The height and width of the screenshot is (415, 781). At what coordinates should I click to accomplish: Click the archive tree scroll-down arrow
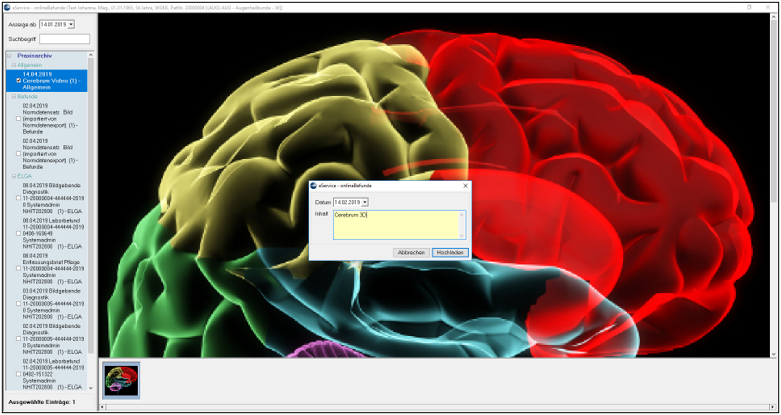[x=91, y=388]
